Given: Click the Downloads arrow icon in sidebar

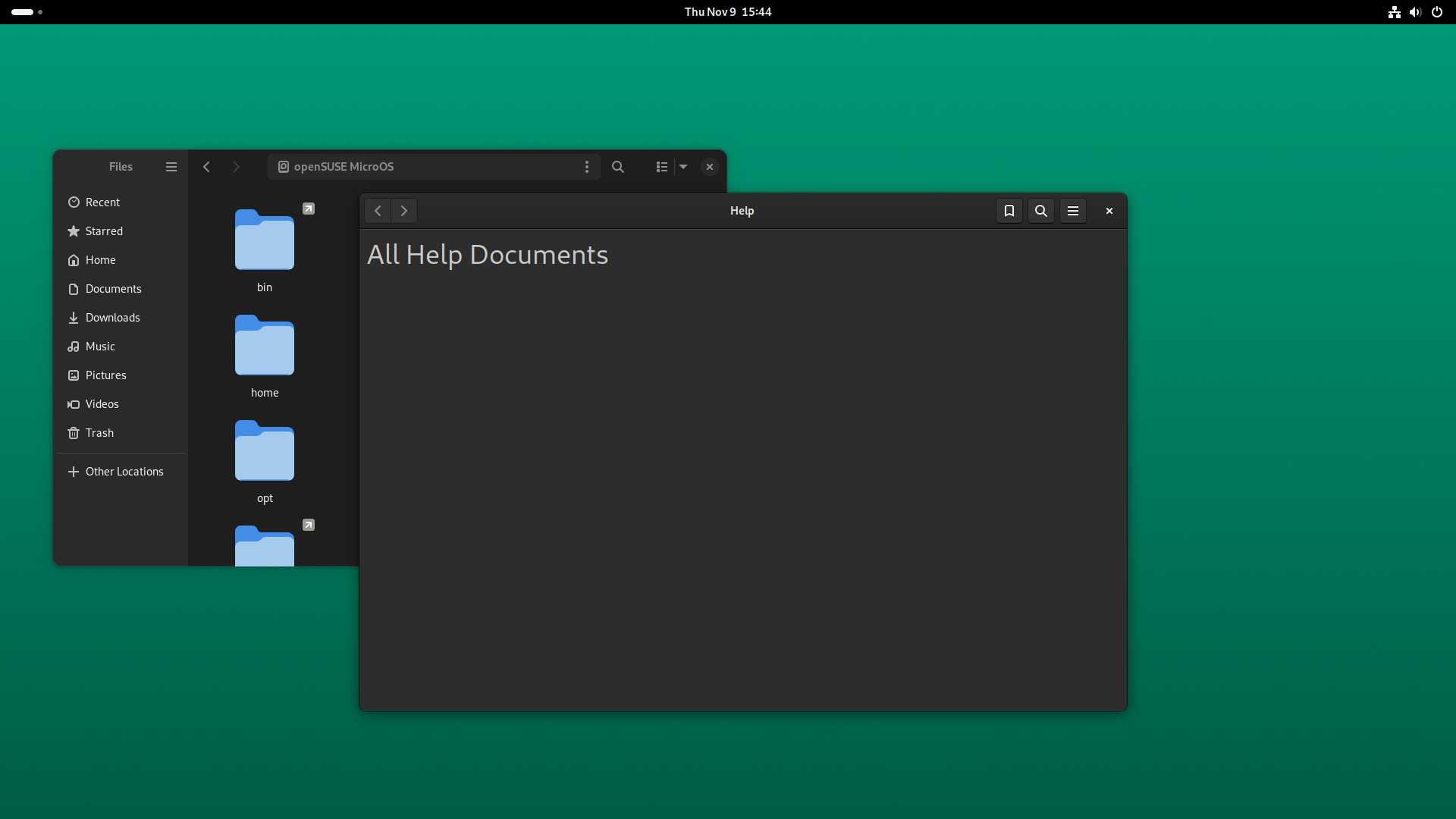Looking at the screenshot, I should coord(74,318).
